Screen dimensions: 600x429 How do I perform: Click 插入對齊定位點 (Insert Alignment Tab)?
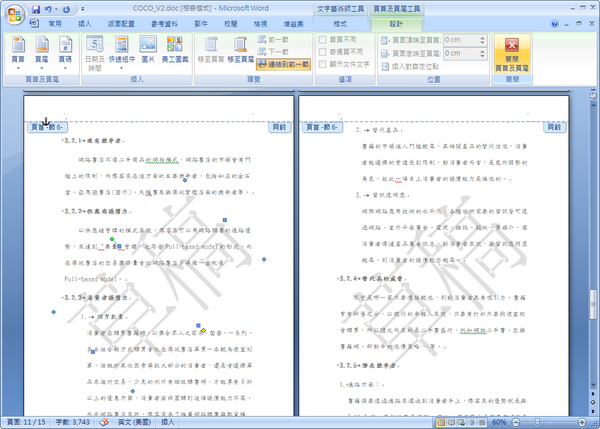pyautogui.click(x=410, y=67)
